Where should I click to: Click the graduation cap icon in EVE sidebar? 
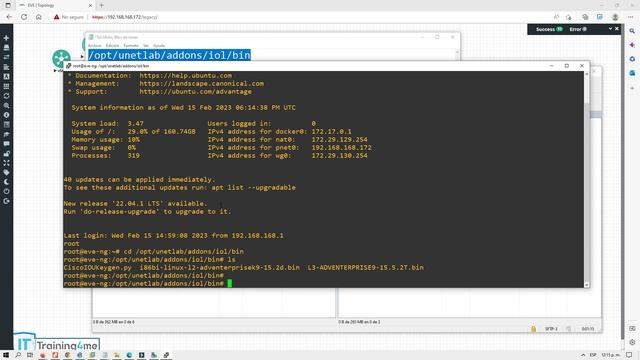[6, 134]
